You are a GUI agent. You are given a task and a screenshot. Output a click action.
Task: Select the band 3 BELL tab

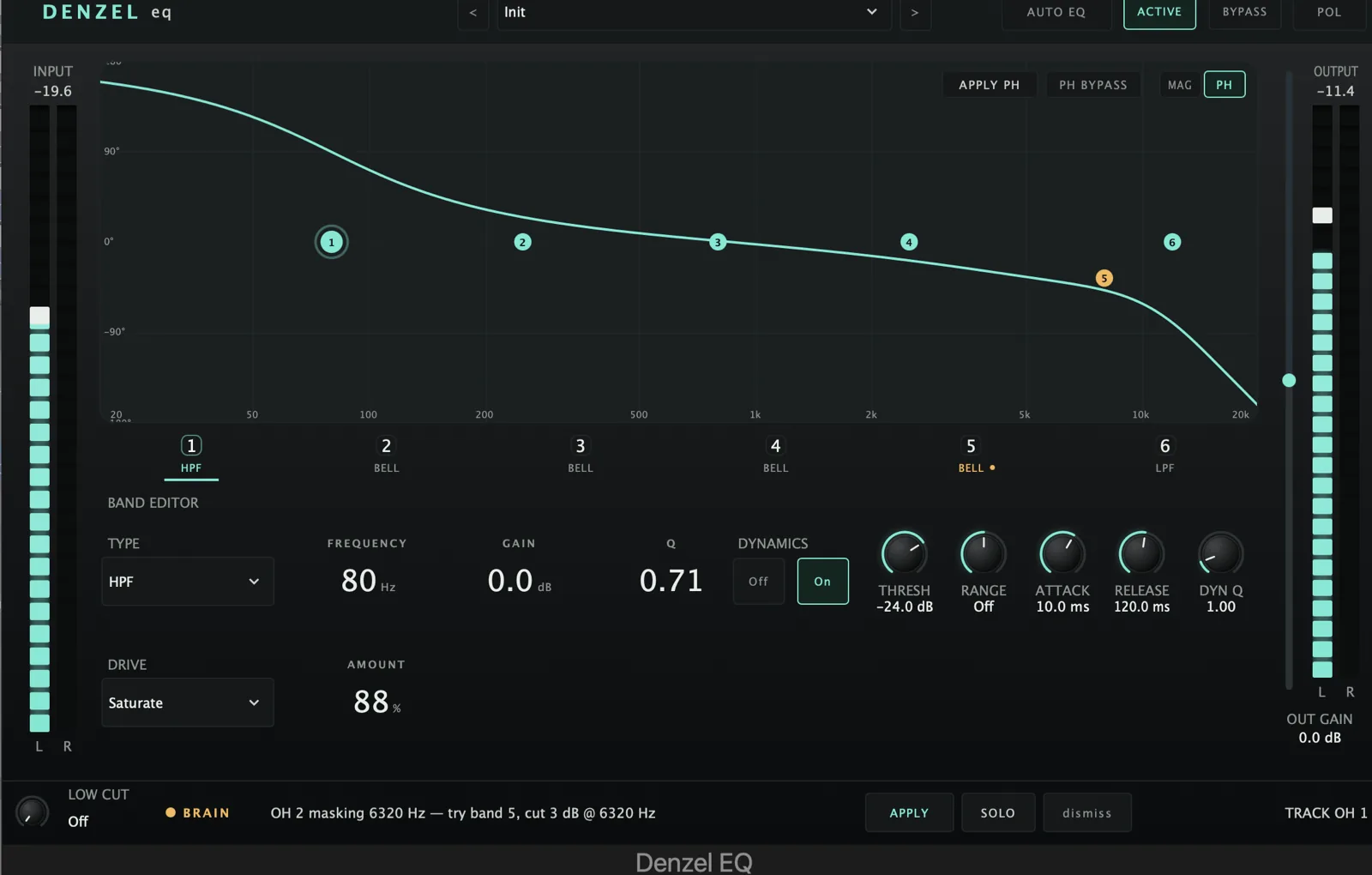581,456
